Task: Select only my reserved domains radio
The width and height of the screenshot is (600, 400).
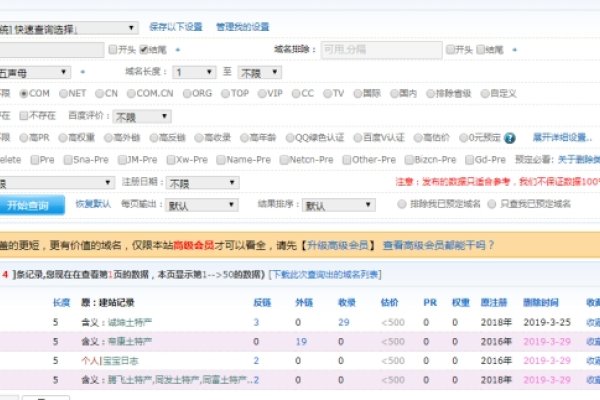Action: [492, 204]
